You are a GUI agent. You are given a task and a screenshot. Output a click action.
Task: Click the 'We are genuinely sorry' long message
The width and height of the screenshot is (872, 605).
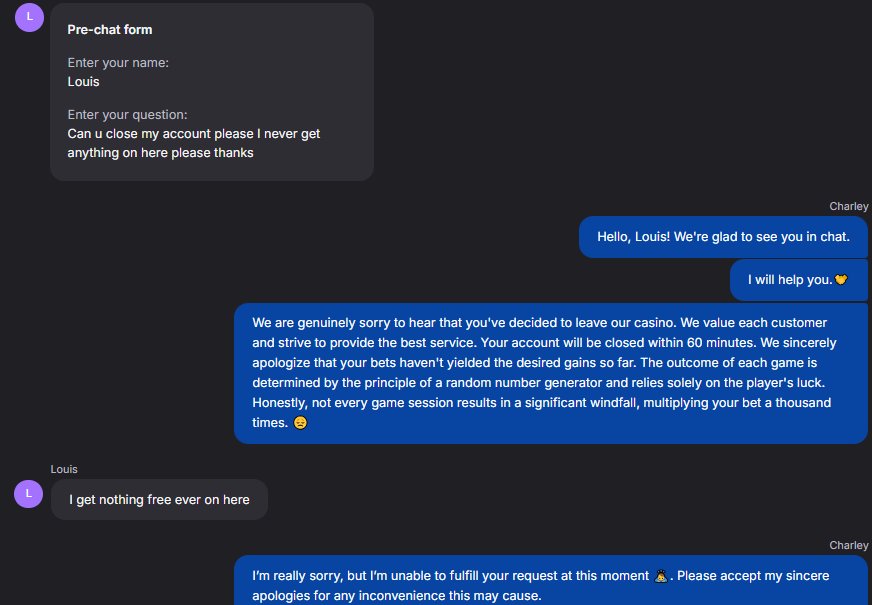(x=550, y=373)
